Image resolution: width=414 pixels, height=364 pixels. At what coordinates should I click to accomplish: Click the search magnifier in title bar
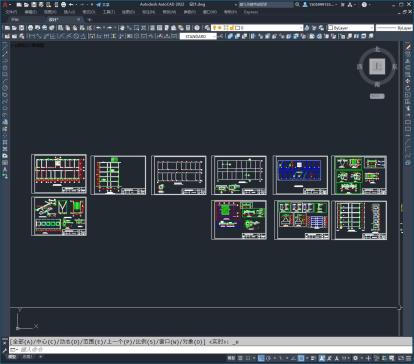click(297, 5)
